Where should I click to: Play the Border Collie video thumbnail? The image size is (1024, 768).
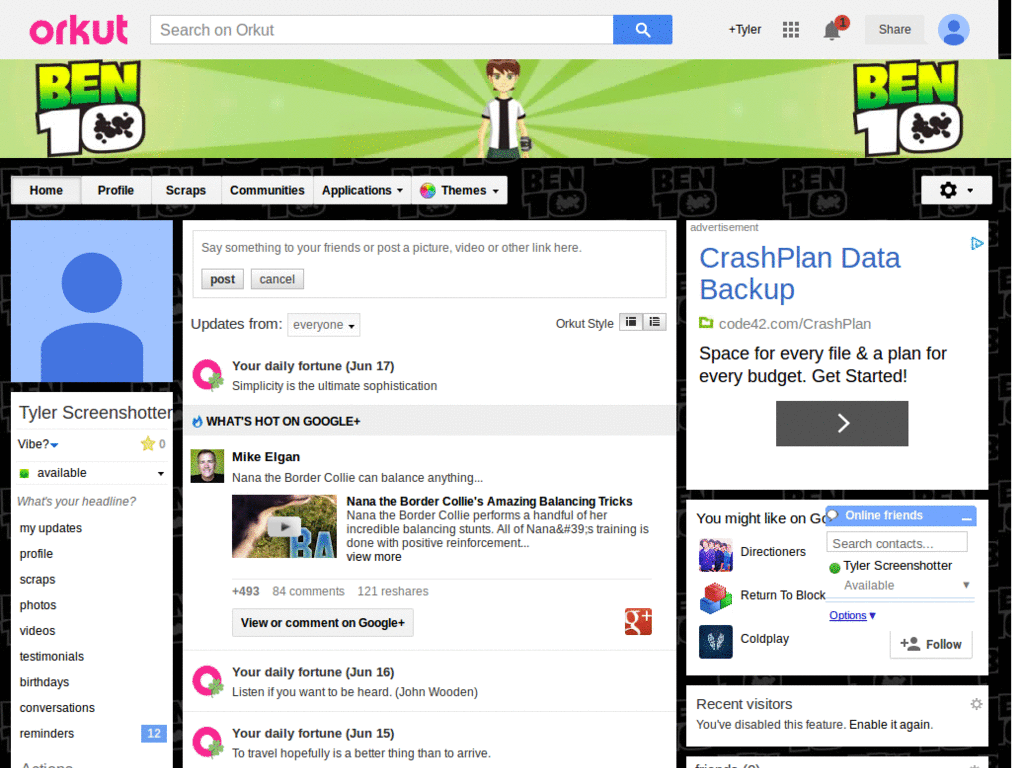pos(284,526)
